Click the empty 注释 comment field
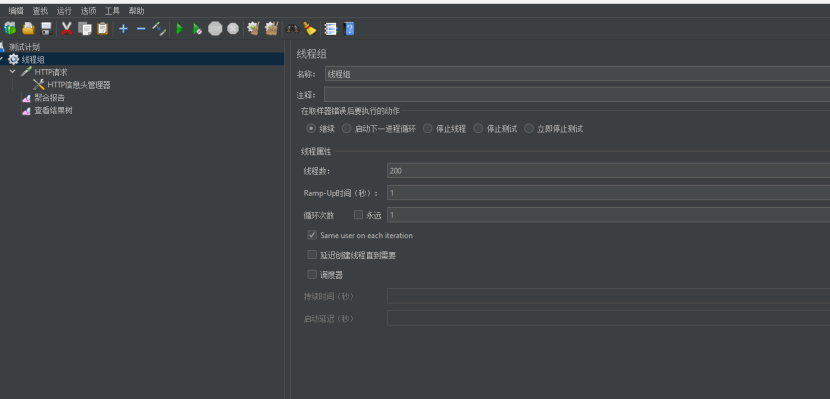This screenshot has height=399, width=830. click(577, 95)
